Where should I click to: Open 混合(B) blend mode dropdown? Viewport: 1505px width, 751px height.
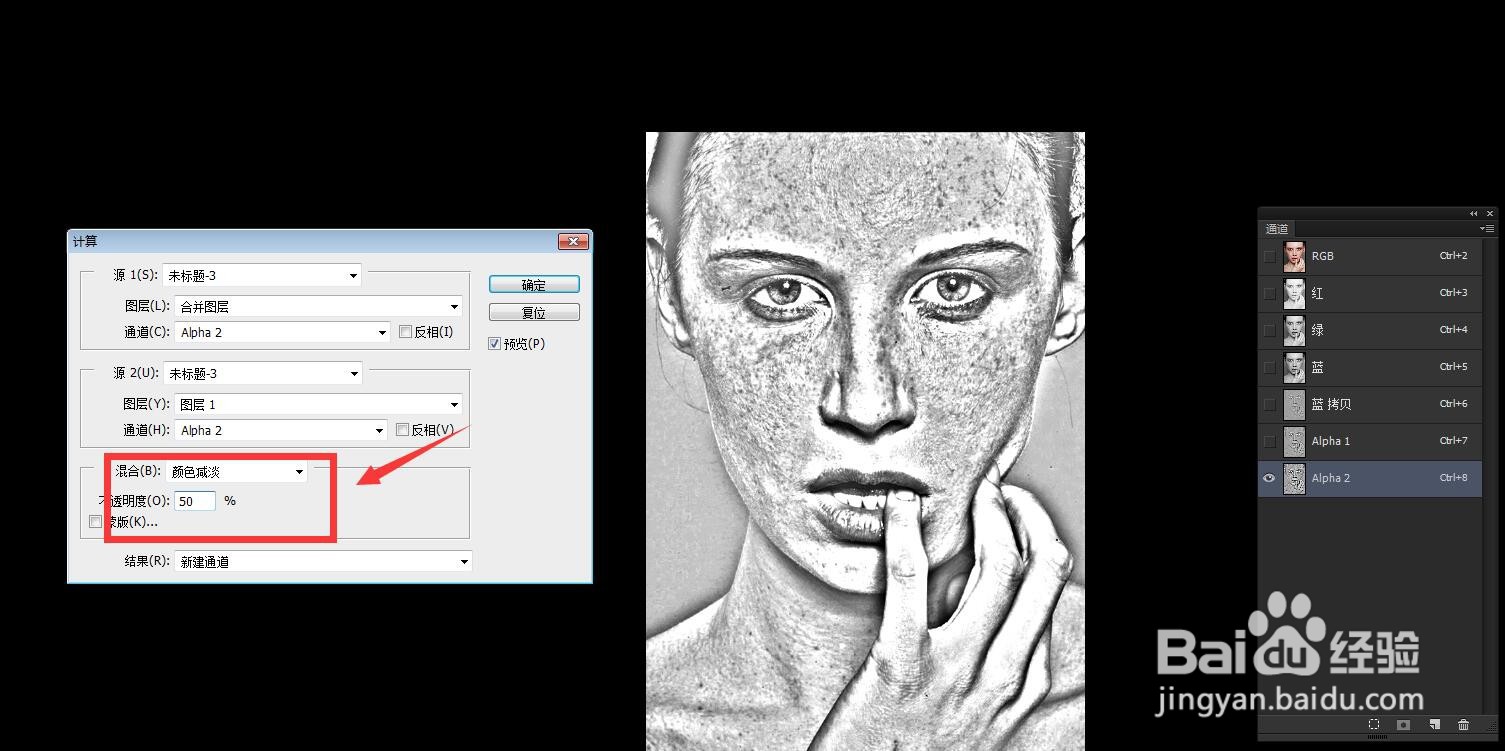coord(237,472)
